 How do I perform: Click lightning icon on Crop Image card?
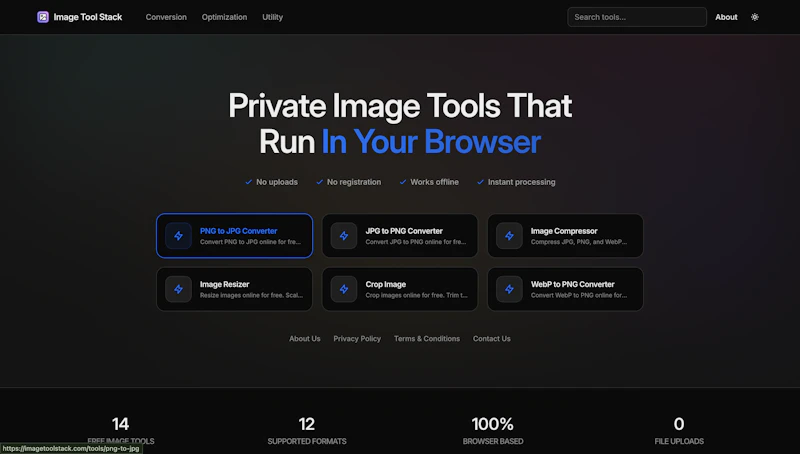pos(344,289)
